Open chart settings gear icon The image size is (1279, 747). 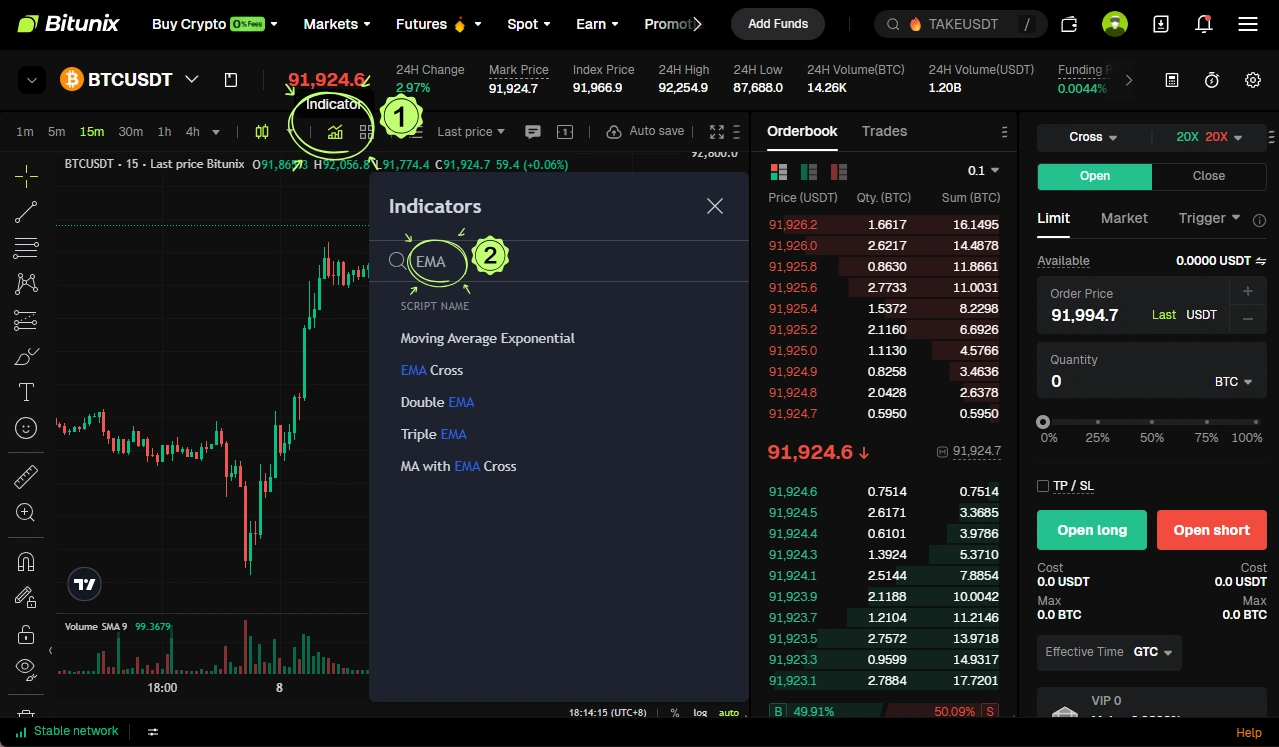[1252, 80]
